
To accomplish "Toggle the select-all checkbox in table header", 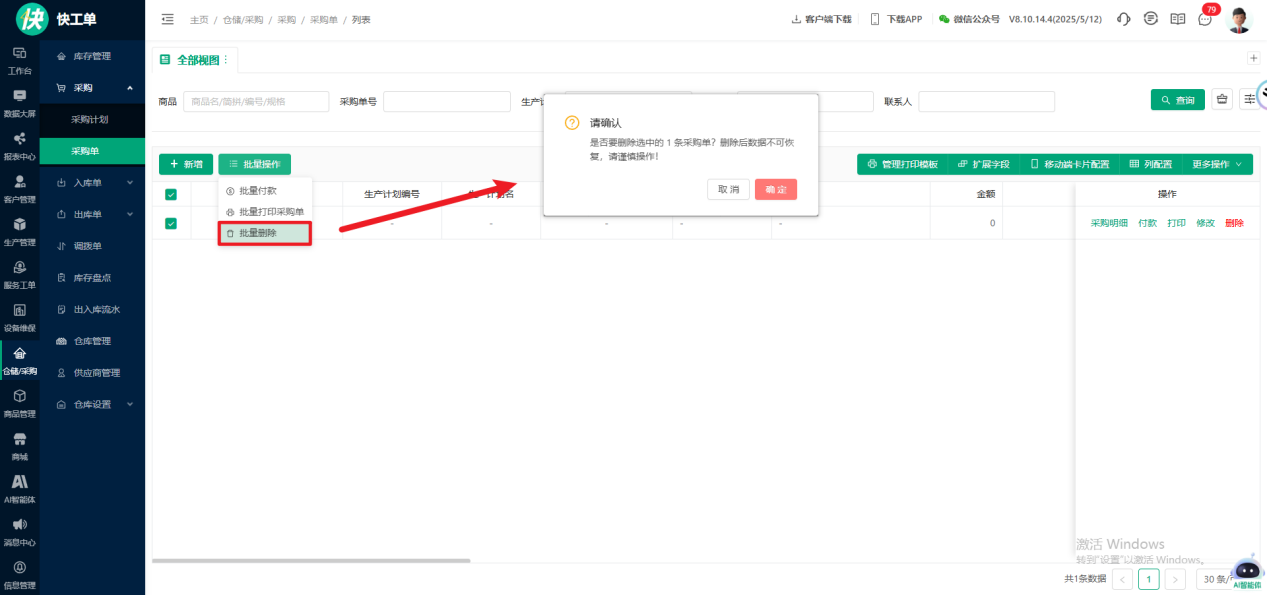I will click(x=170, y=194).
